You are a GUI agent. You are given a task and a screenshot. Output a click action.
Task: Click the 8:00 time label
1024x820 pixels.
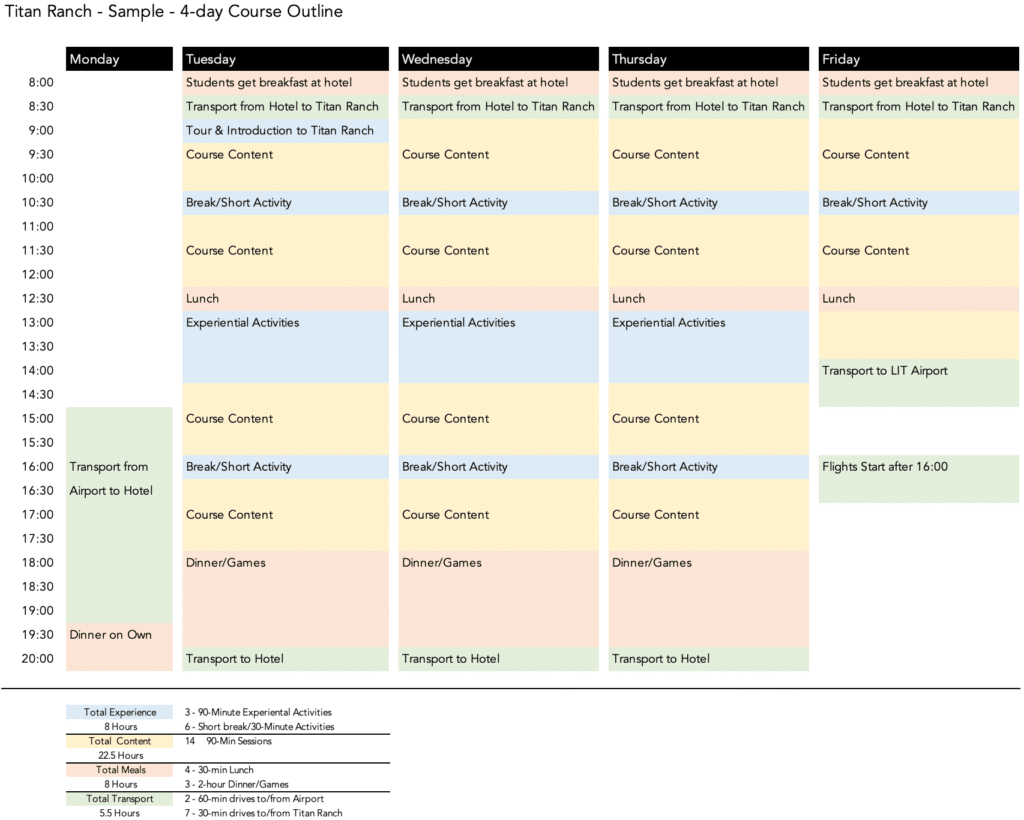[41, 83]
